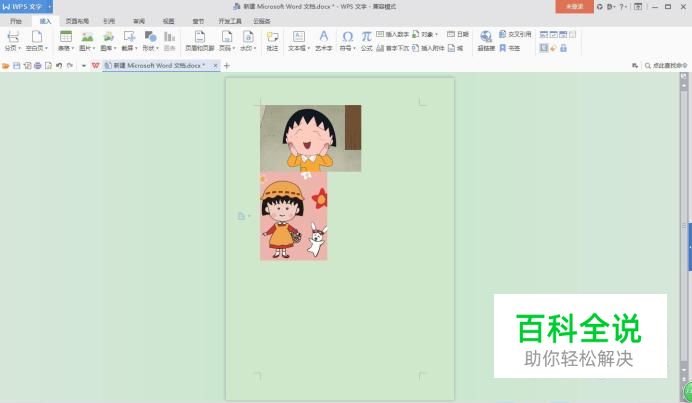The width and height of the screenshot is (692, 403).
Task: Close the 新建 Microsoft Word 文档.docx tab
Action: [215, 66]
